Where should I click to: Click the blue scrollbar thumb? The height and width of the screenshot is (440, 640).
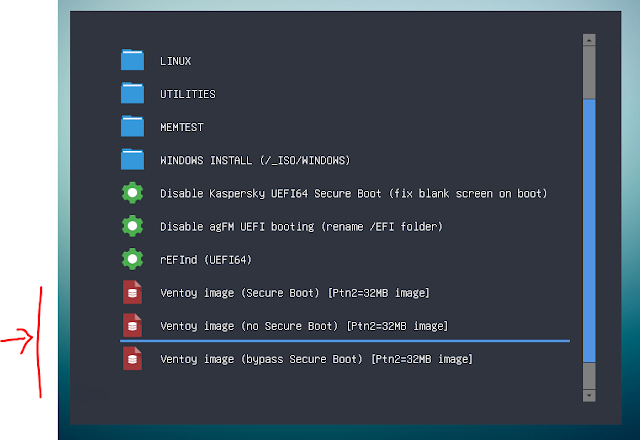(589, 231)
